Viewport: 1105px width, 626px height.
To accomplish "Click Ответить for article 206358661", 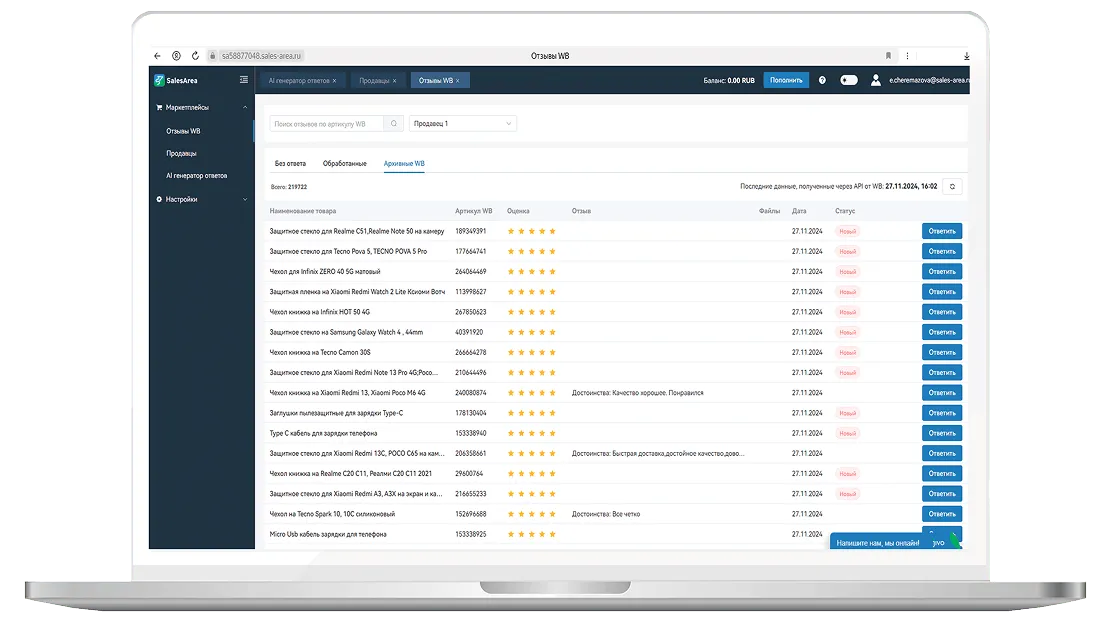I will [942, 453].
